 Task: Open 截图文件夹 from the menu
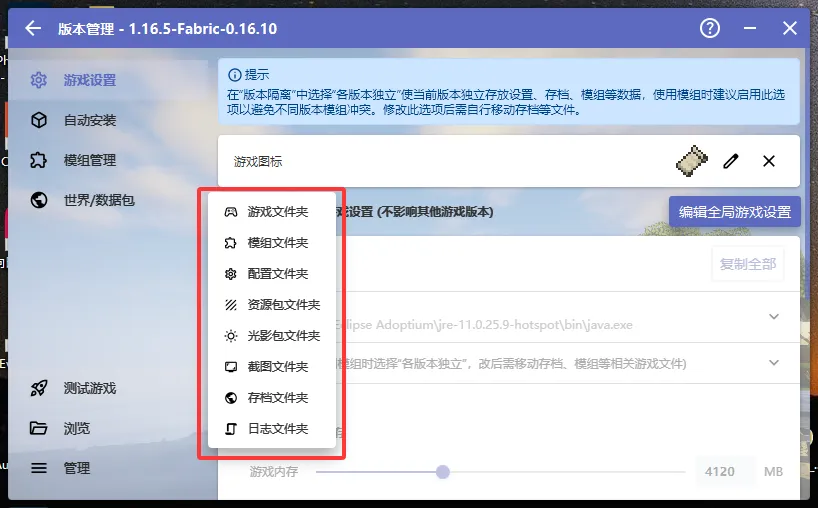click(276, 367)
